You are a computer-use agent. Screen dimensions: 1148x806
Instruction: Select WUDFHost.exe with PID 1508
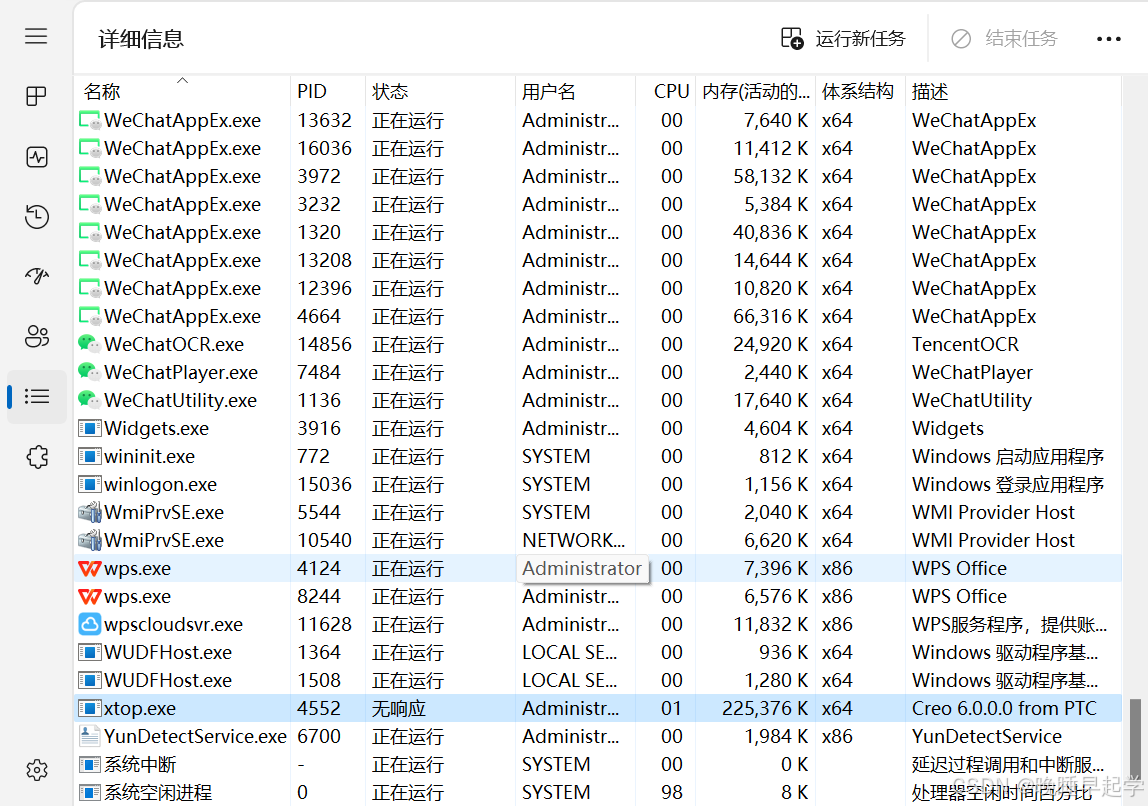pos(168,680)
